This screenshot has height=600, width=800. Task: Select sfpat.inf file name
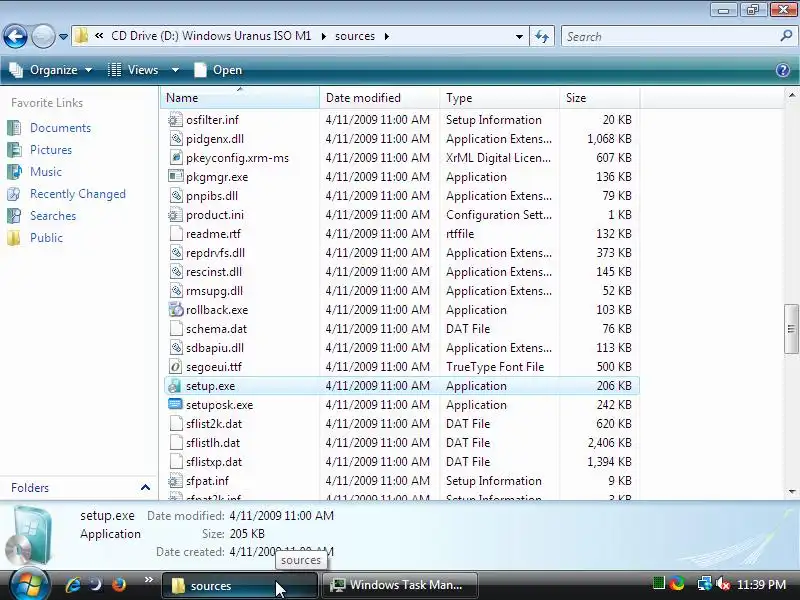[207, 481]
